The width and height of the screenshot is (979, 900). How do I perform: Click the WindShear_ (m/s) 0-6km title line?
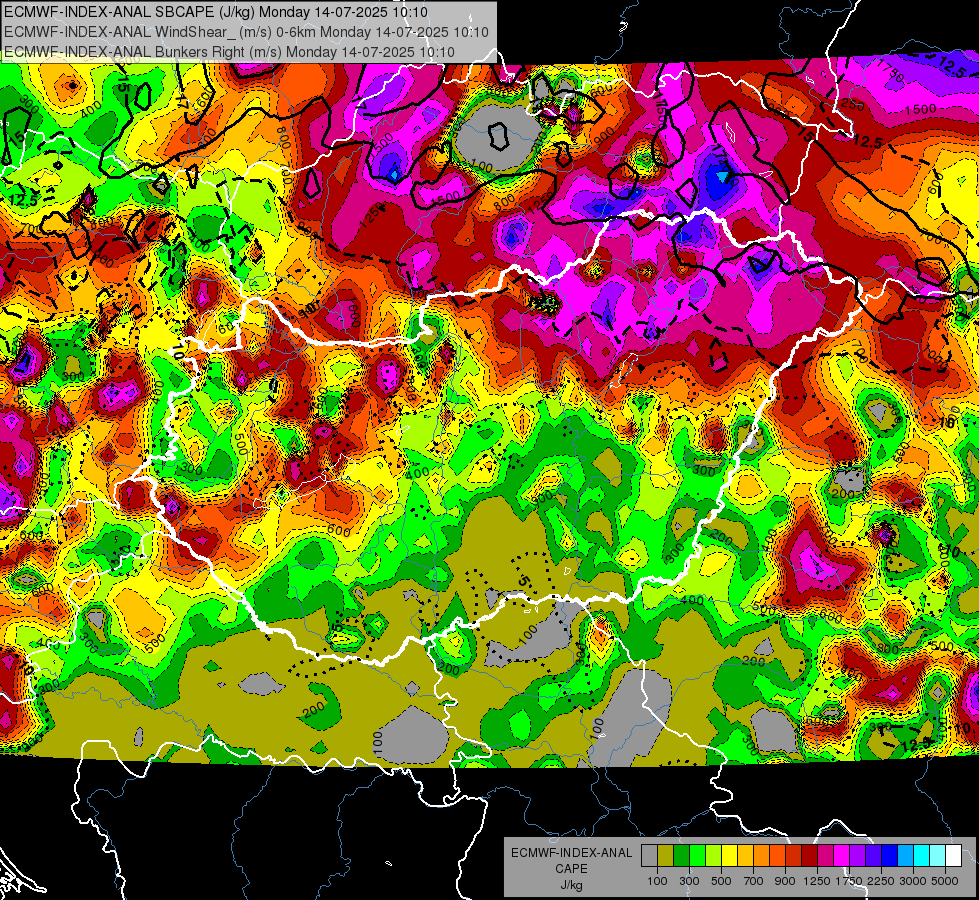[246, 32]
